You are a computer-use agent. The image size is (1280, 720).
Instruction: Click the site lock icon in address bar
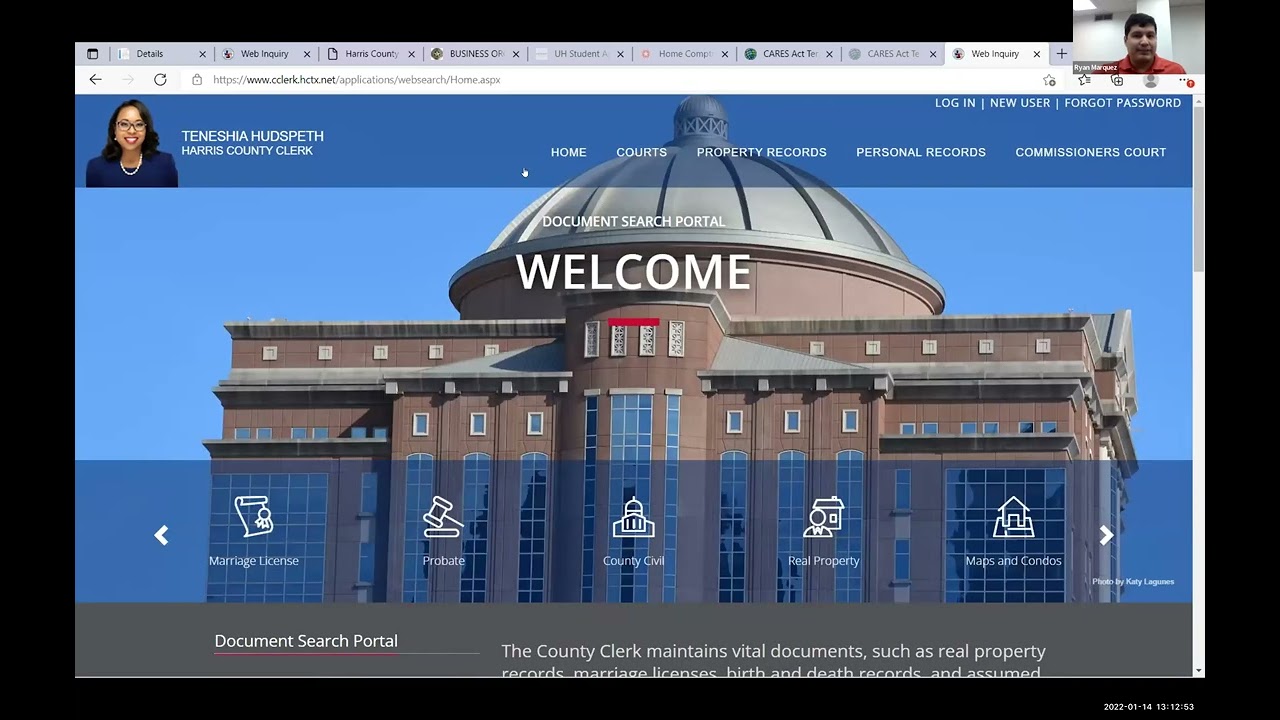coord(197,80)
